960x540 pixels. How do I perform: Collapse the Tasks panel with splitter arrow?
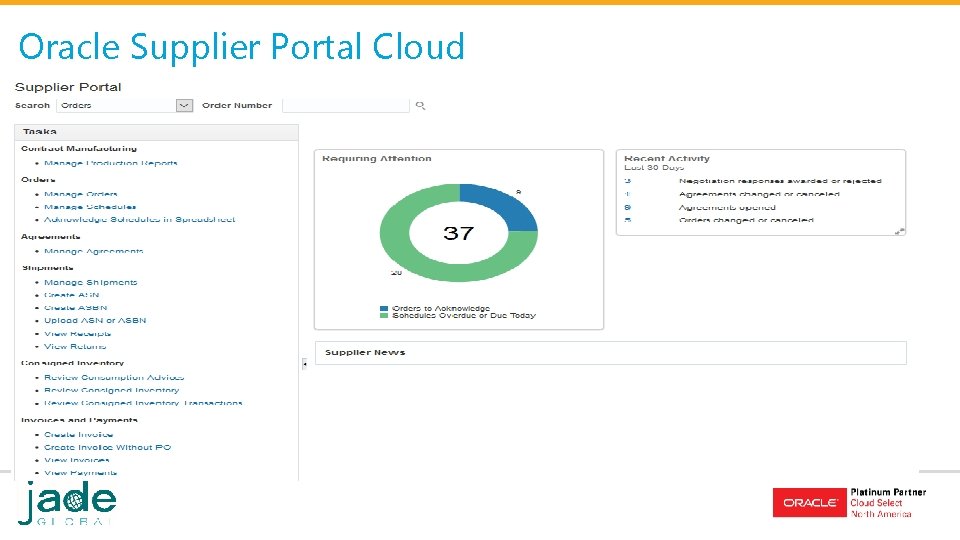[x=304, y=364]
